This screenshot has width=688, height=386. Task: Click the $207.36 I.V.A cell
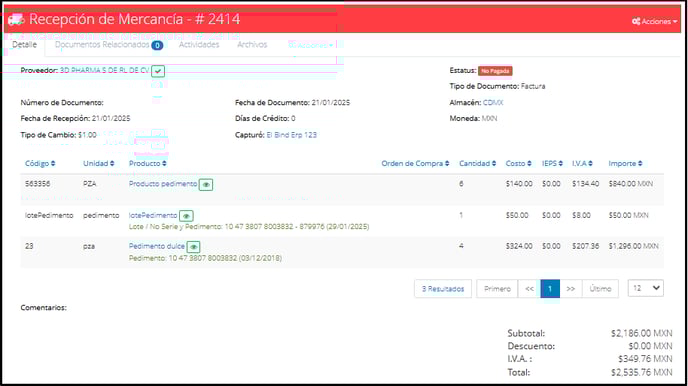tap(585, 246)
